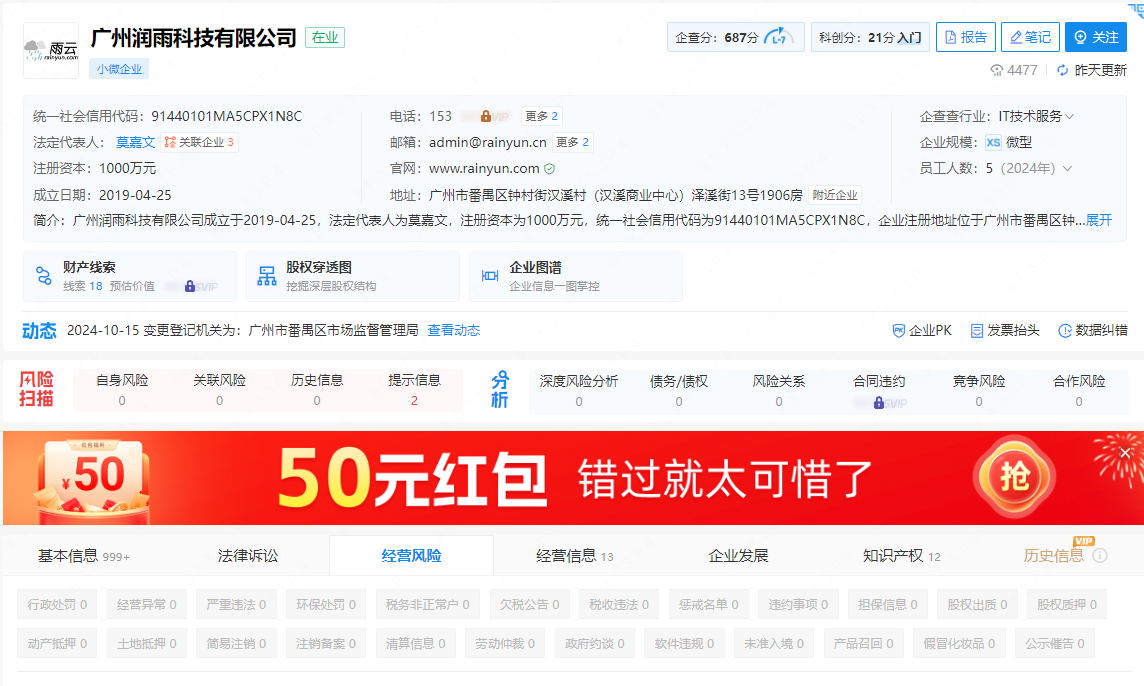Click the Rainyun company logo thumbnail
The height and width of the screenshot is (686, 1144).
click(51, 50)
